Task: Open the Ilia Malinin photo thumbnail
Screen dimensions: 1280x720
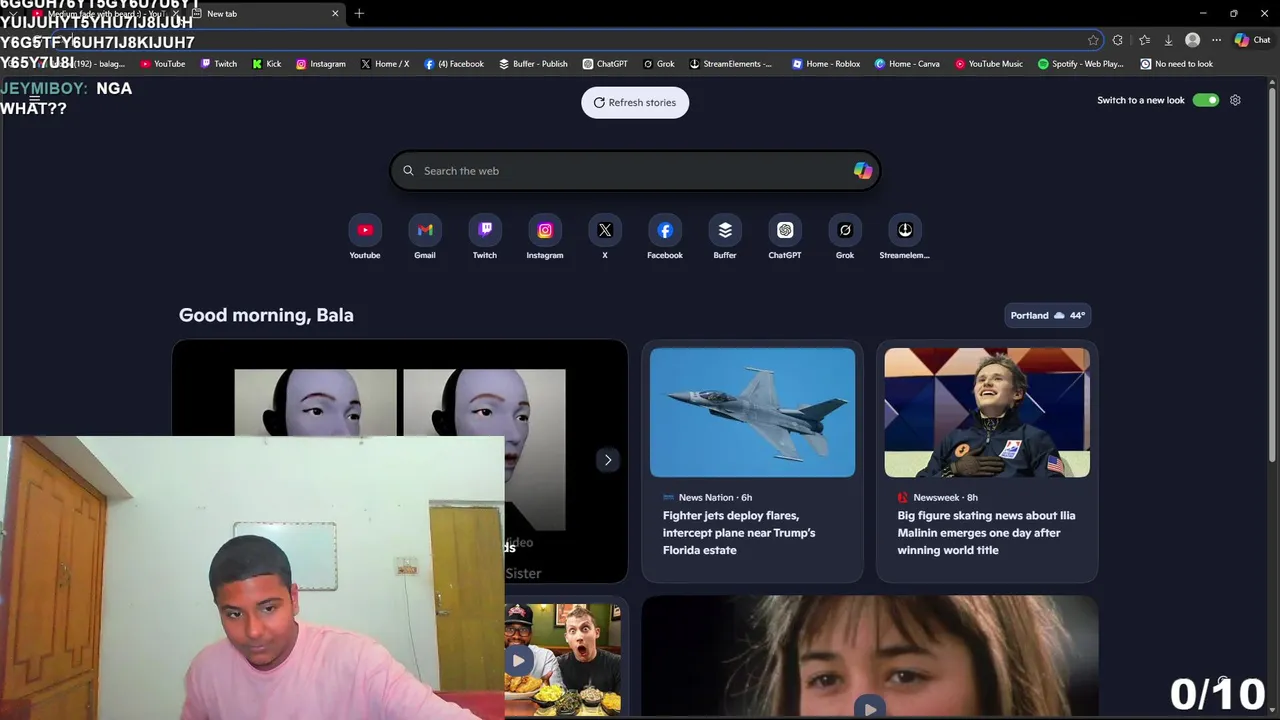Action: pyautogui.click(x=987, y=412)
